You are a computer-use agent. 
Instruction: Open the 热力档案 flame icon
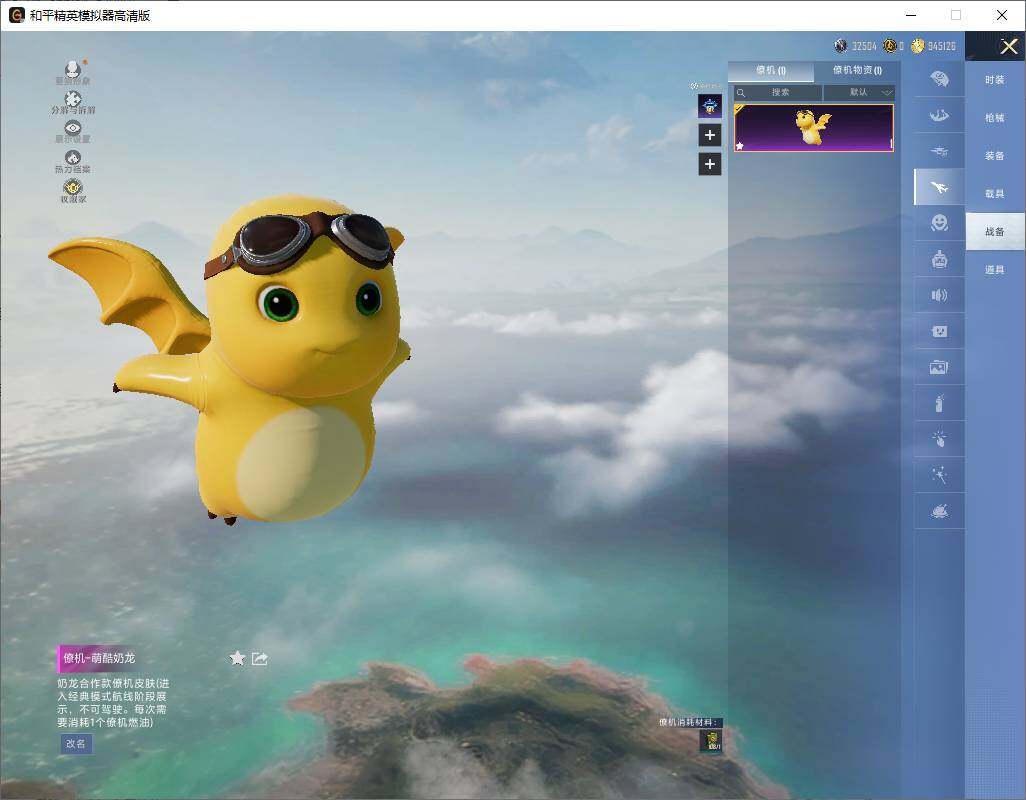point(73,157)
